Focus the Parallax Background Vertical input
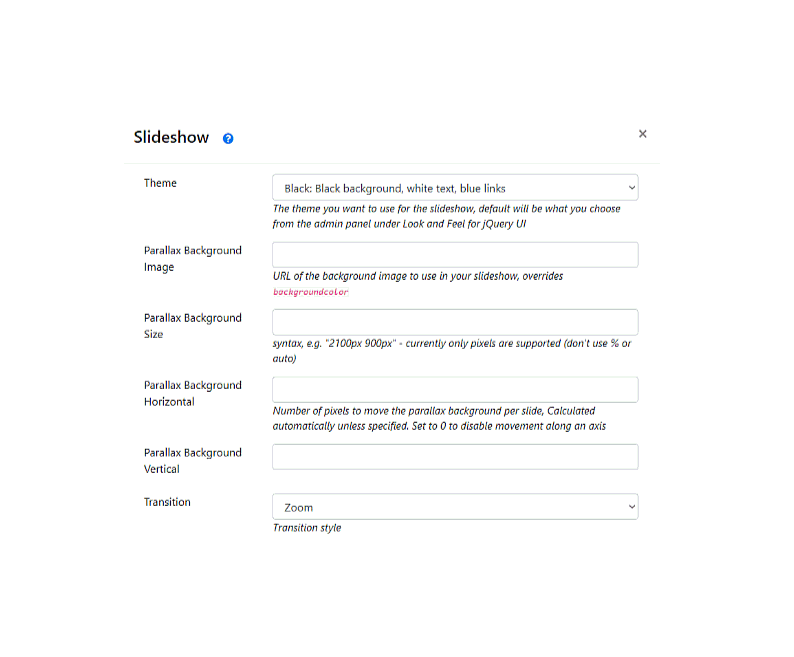 tap(455, 457)
